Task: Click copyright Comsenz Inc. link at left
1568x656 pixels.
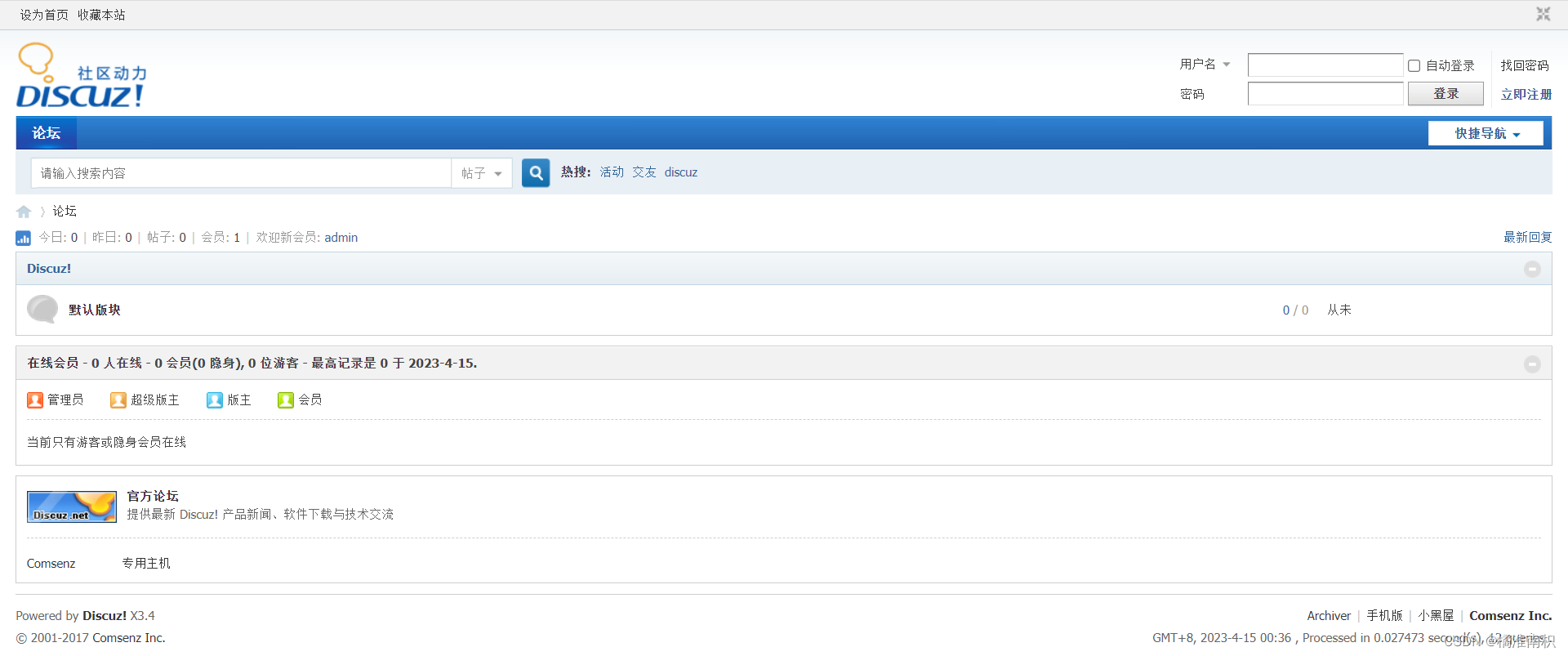Action: [129, 638]
